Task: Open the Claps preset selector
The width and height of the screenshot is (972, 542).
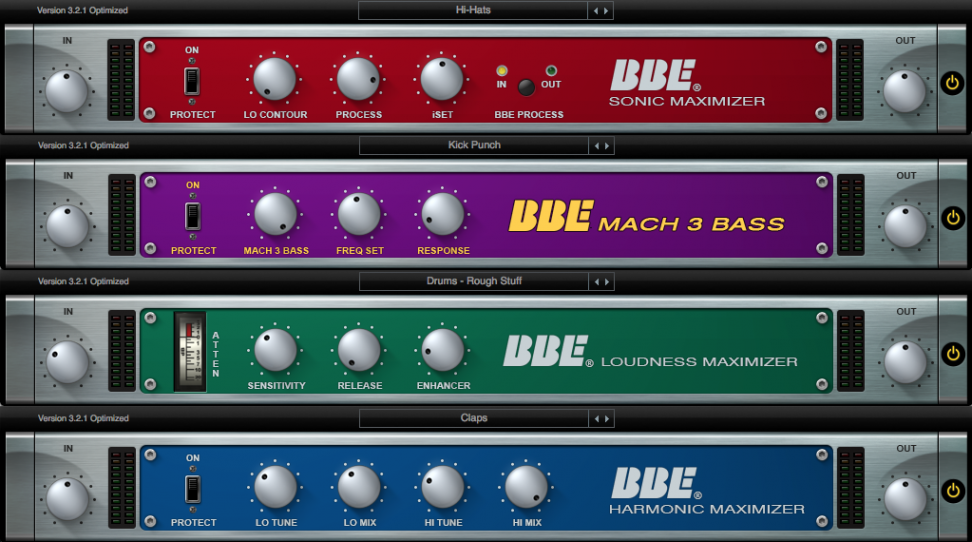Action: (473, 419)
